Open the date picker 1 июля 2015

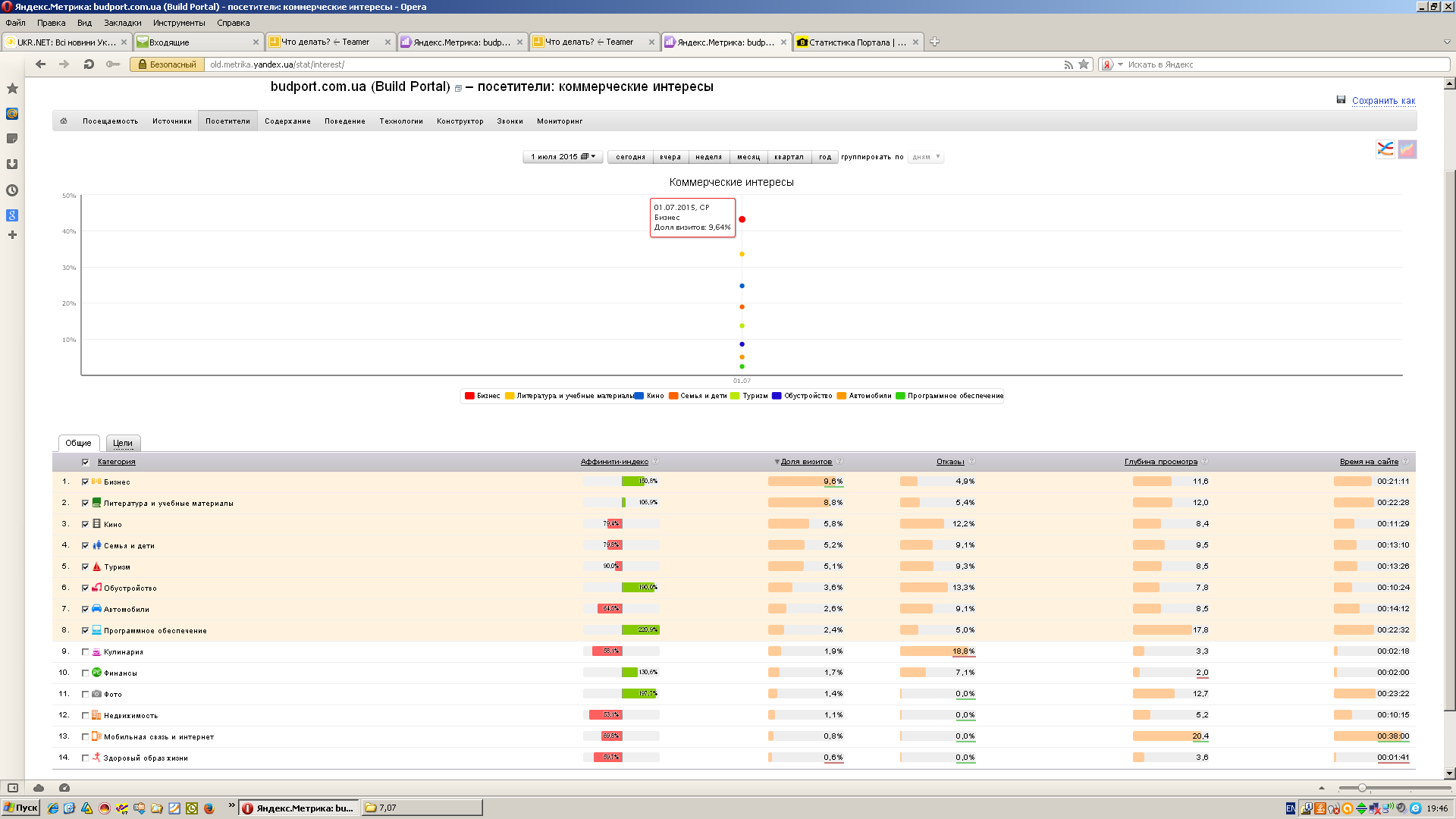563,157
